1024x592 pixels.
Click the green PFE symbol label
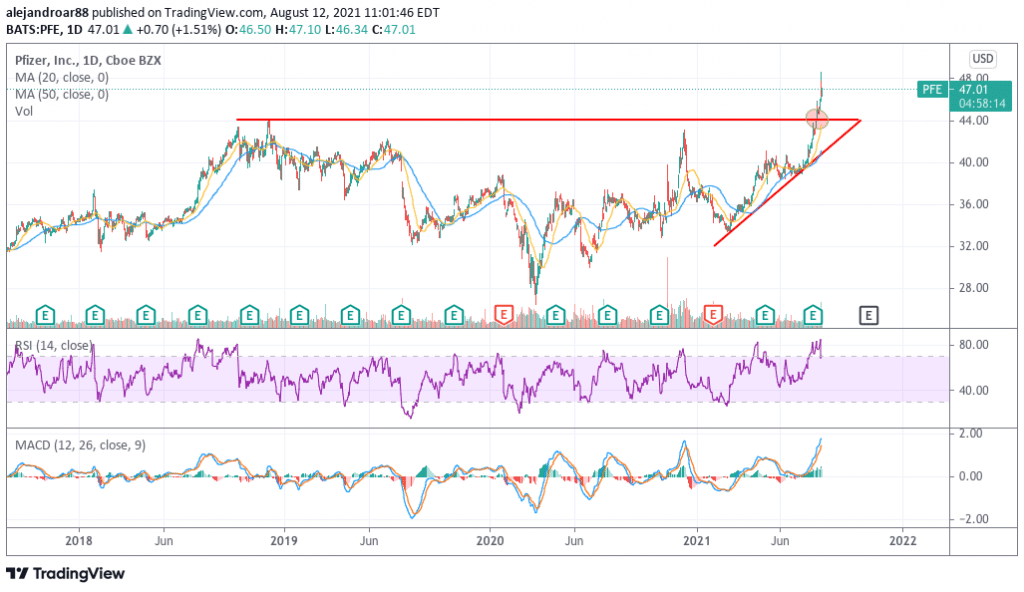point(932,90)
